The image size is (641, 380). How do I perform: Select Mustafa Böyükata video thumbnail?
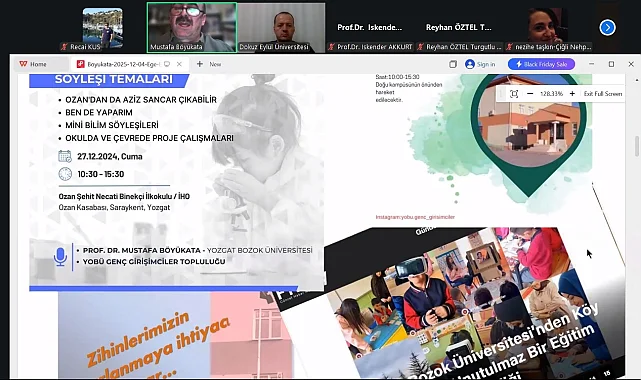[191, 27]
